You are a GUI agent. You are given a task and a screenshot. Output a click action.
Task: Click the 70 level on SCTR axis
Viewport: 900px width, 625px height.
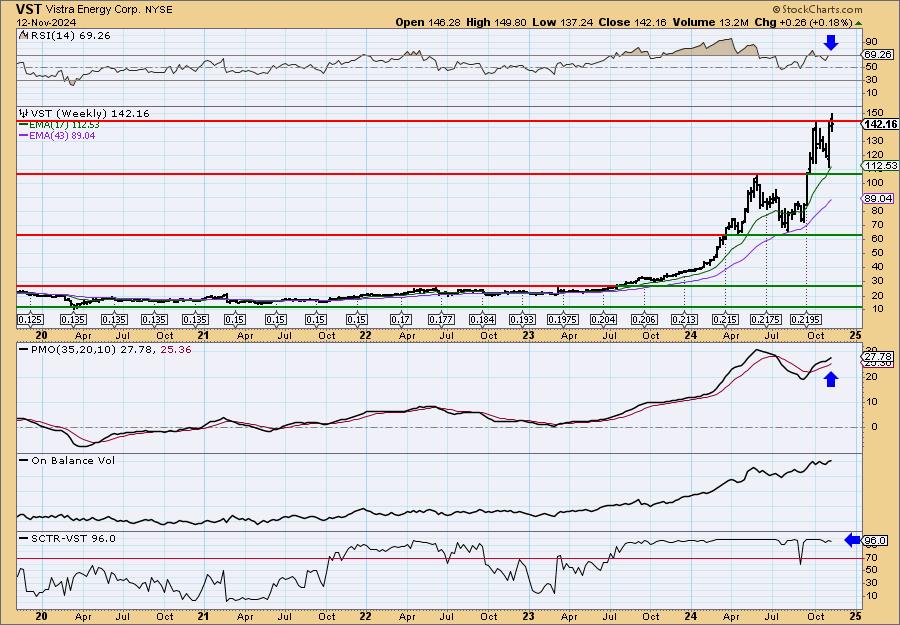click(x=872, y=557)
